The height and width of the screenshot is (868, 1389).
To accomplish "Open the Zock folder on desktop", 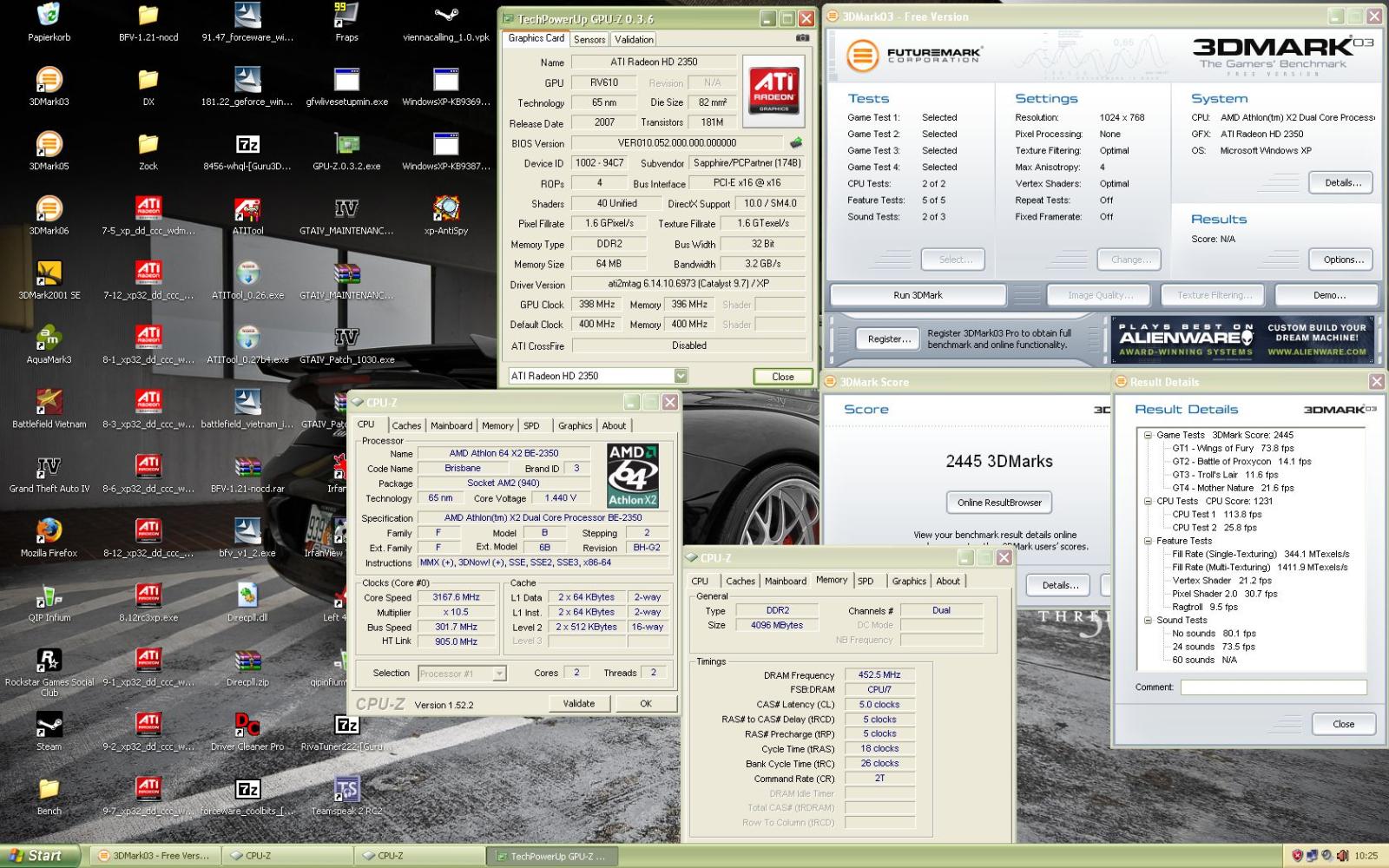I will pos(148,150).
